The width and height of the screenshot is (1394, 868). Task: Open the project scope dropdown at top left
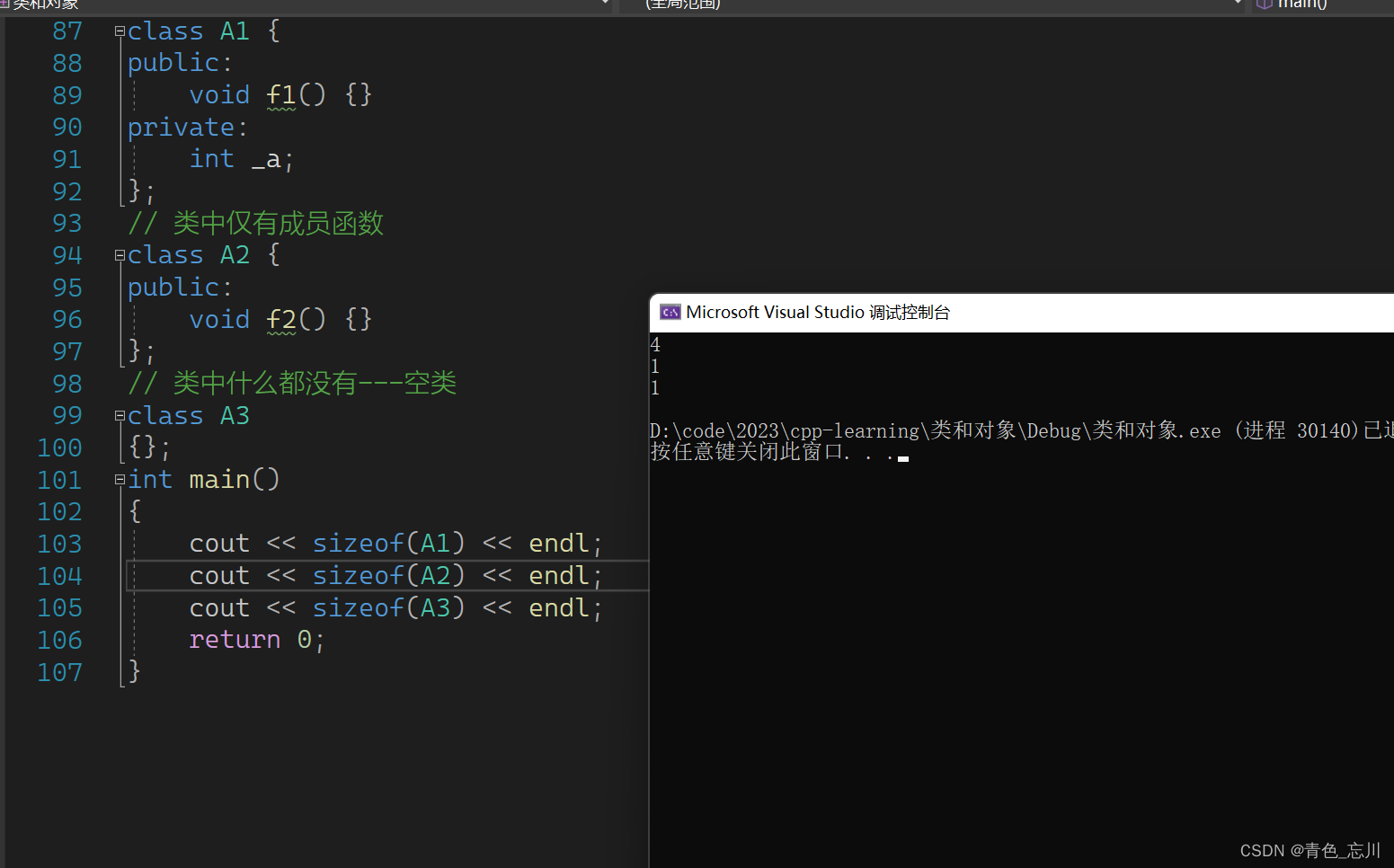(605, 4)
